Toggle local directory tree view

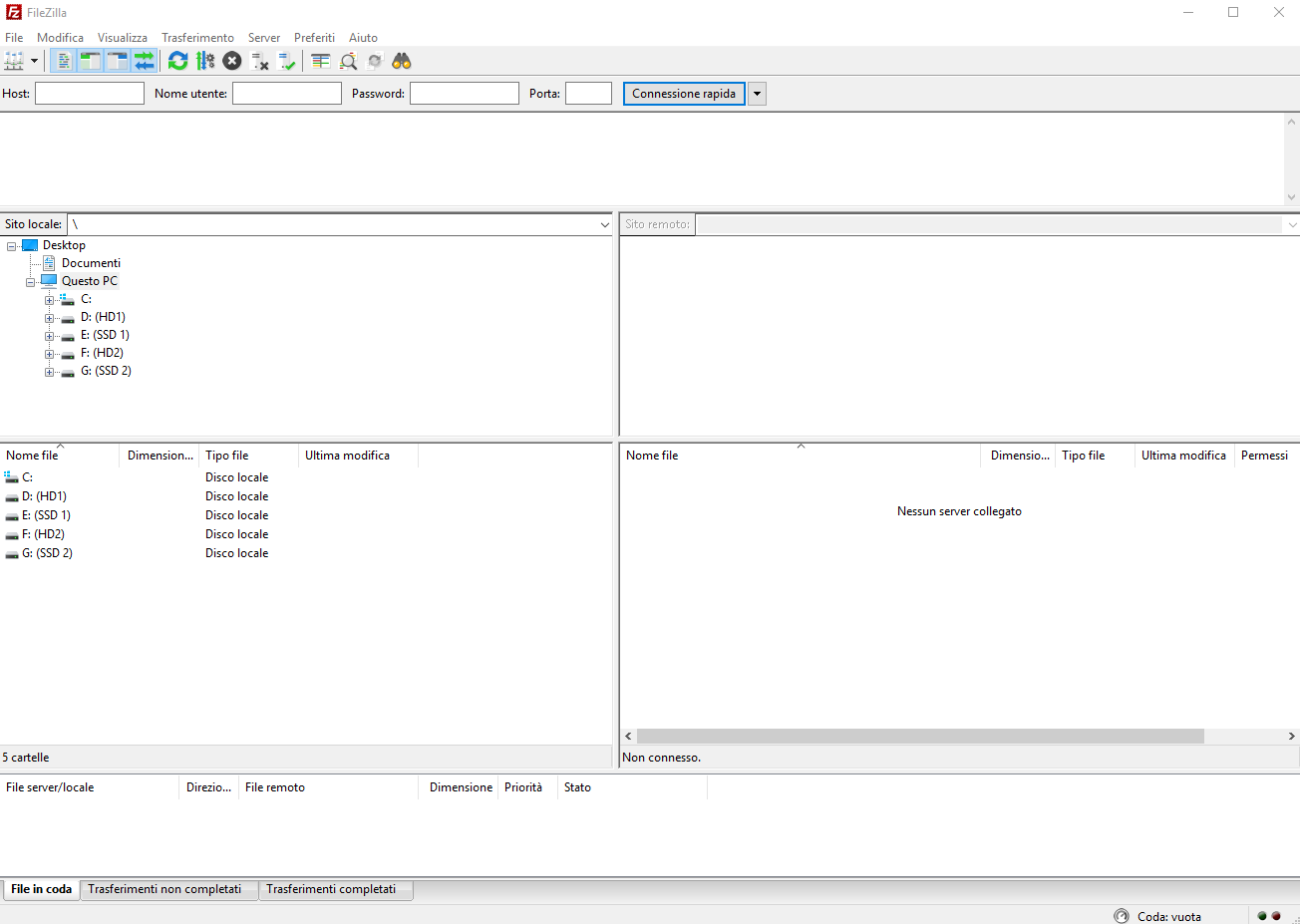point(90,61)
